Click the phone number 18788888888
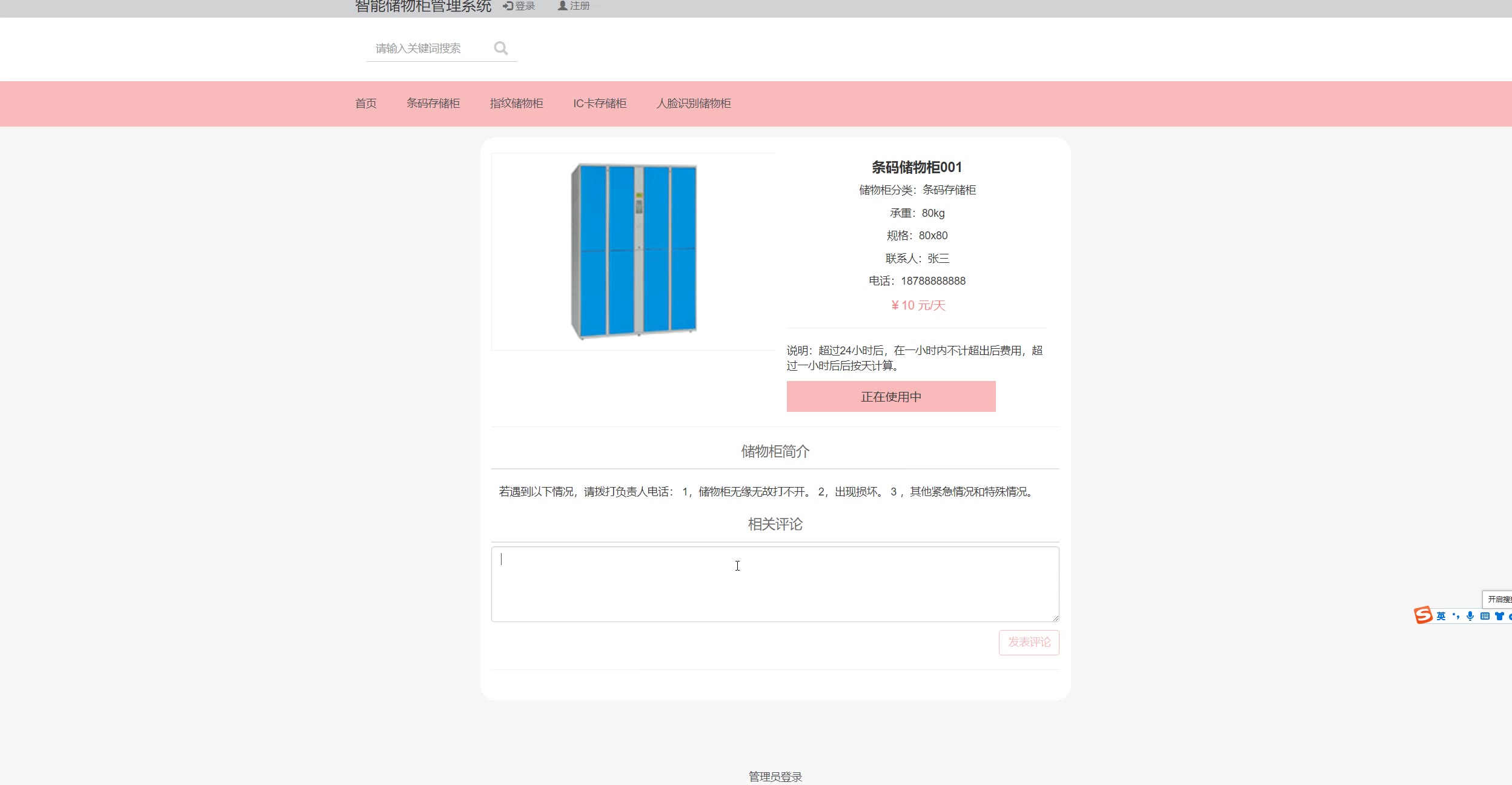This screenshot has width=1512, height=785. pos(933,281)
